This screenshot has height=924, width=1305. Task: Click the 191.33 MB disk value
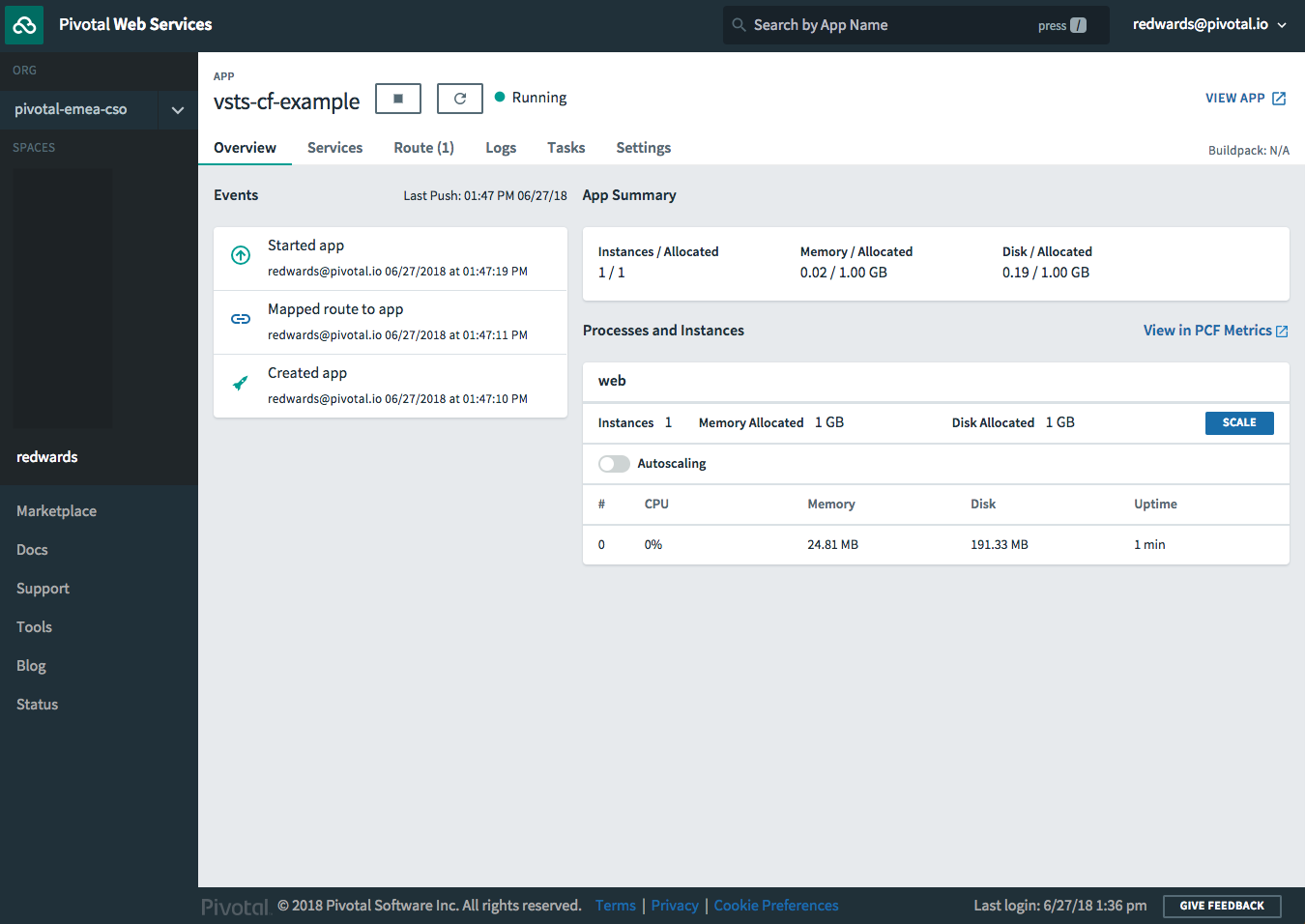point(1000,545)
